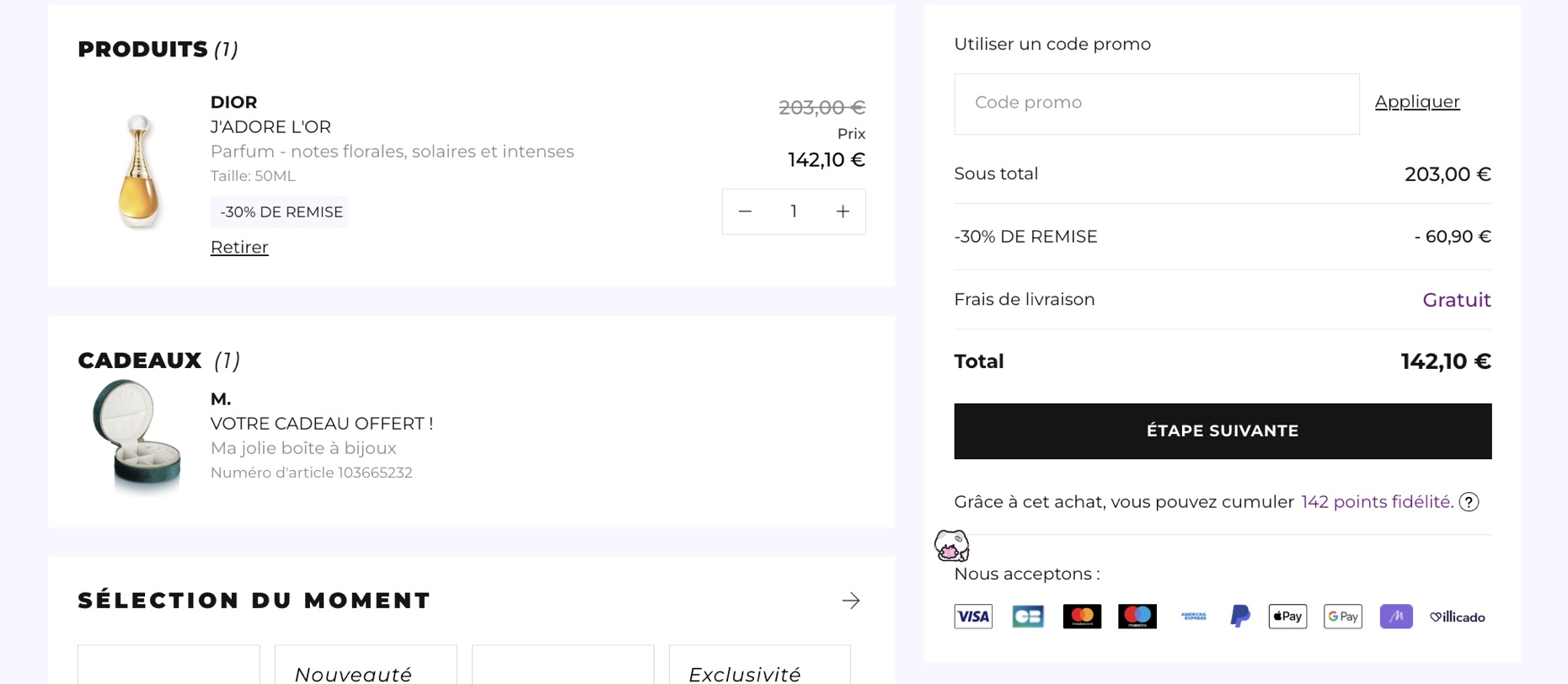Click the discount amount - 60,90 €
The height and width of the screenshot is (684, 1568).
pos(1453,237)
